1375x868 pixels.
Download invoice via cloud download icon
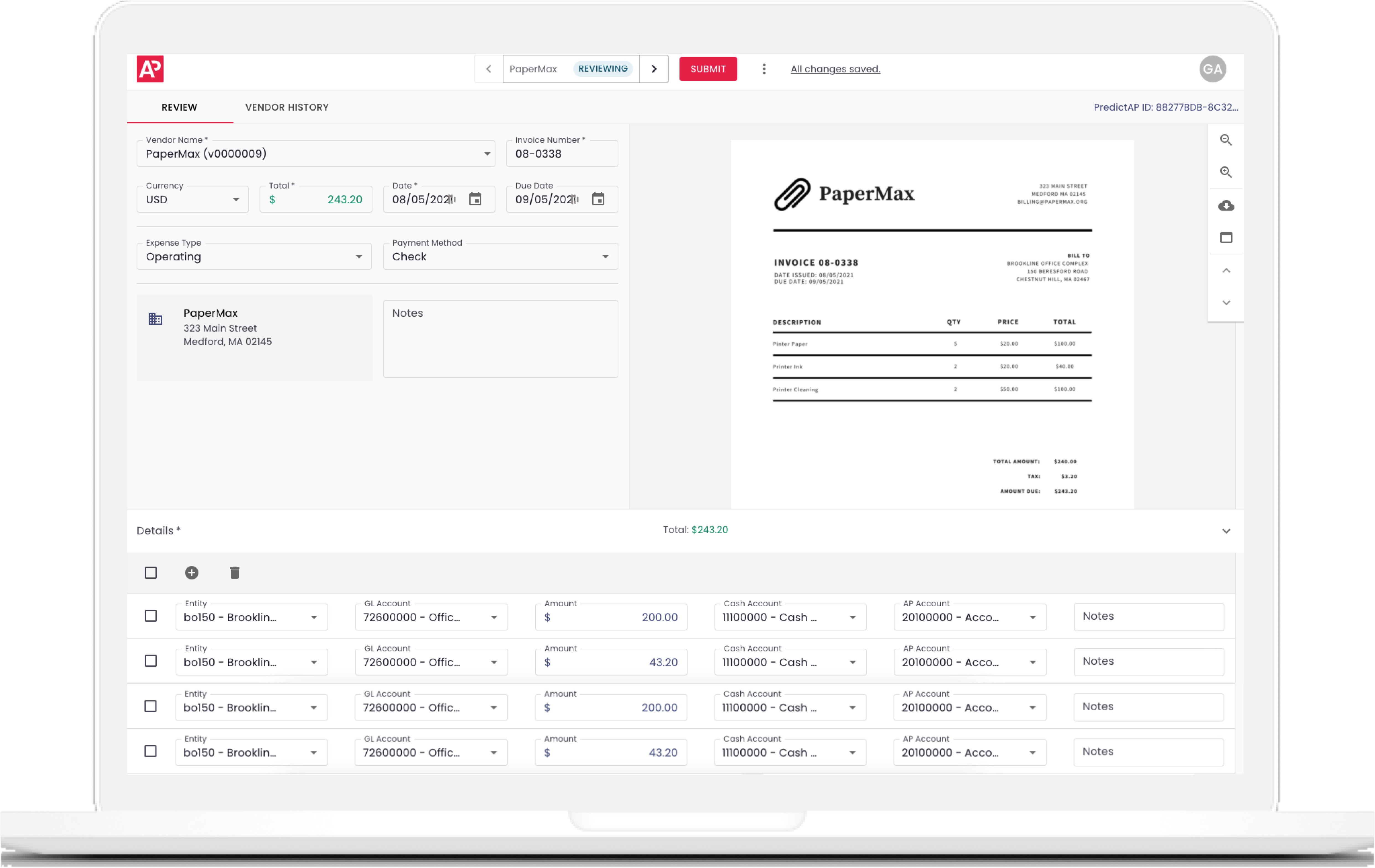tap(1225, 205)
